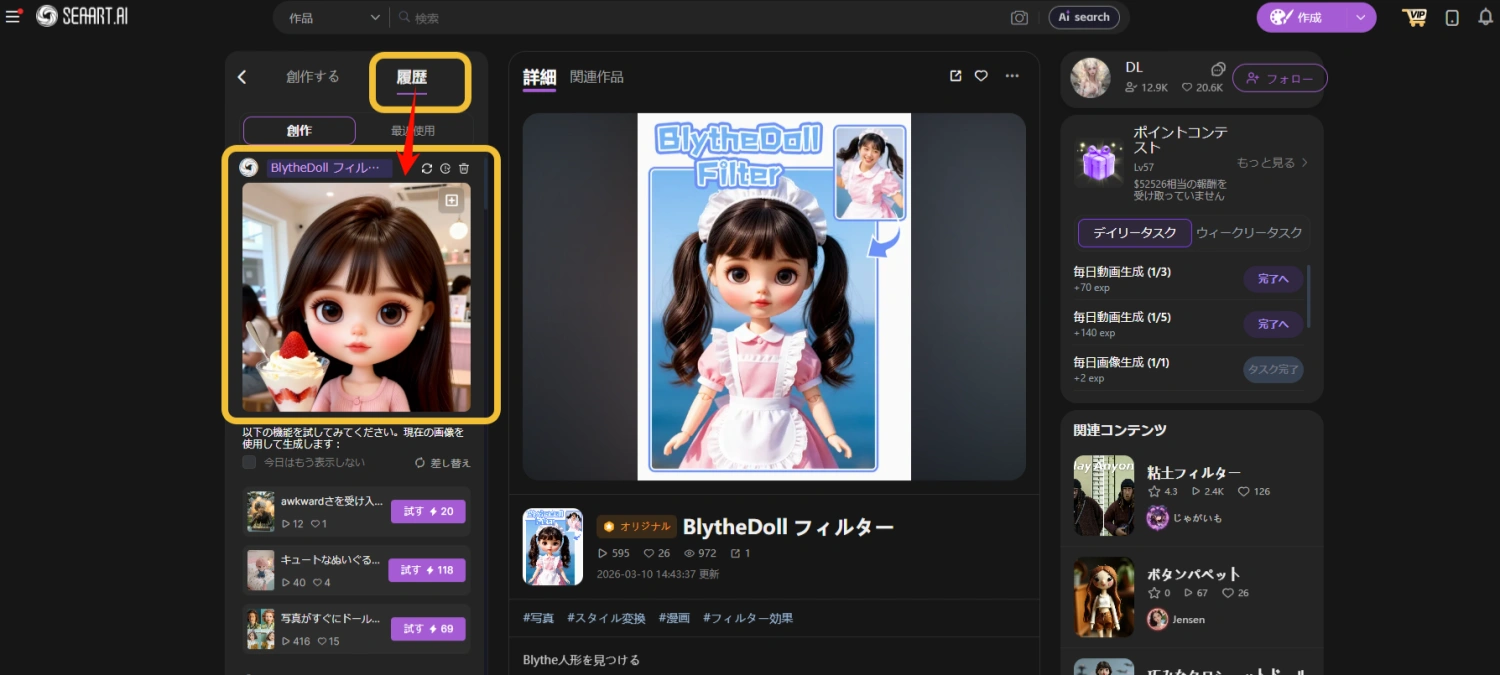Expand the 作成 button dropdown chevron
The image size is (1500, 675).
[1360, 17]
